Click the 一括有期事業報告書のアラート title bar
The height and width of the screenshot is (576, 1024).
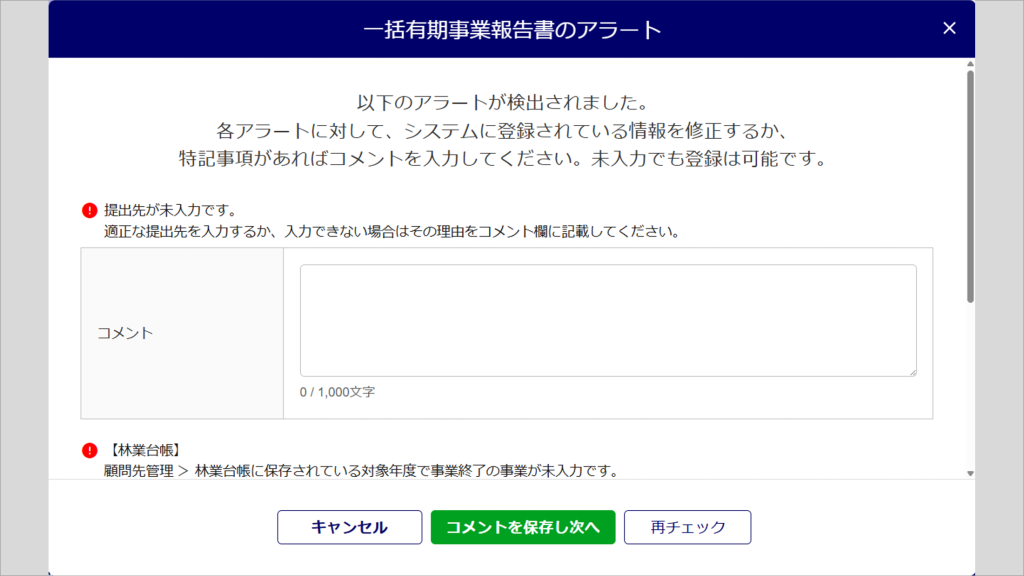[512, 29]
